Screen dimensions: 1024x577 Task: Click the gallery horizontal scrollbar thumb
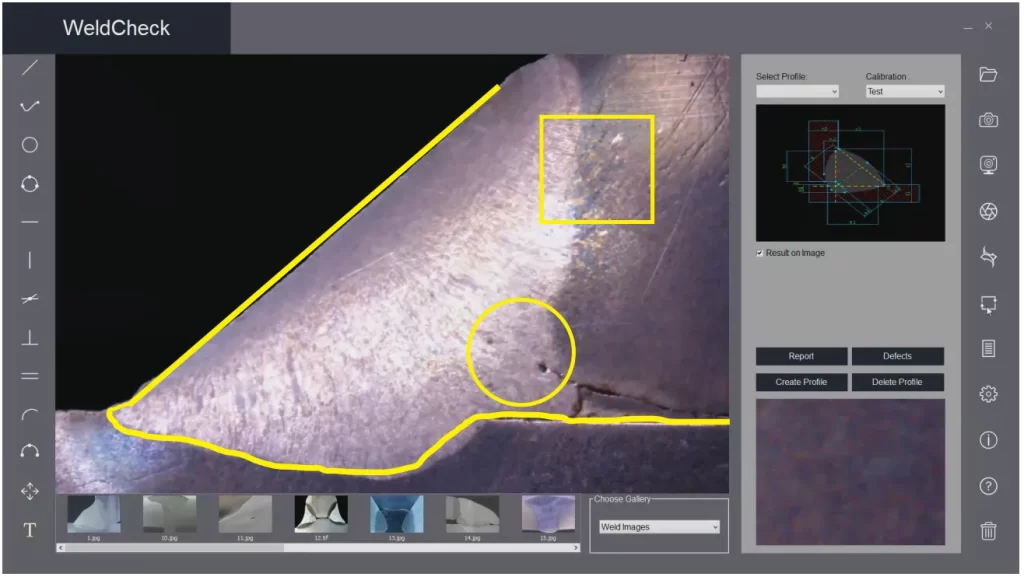(x=174, y=548)
